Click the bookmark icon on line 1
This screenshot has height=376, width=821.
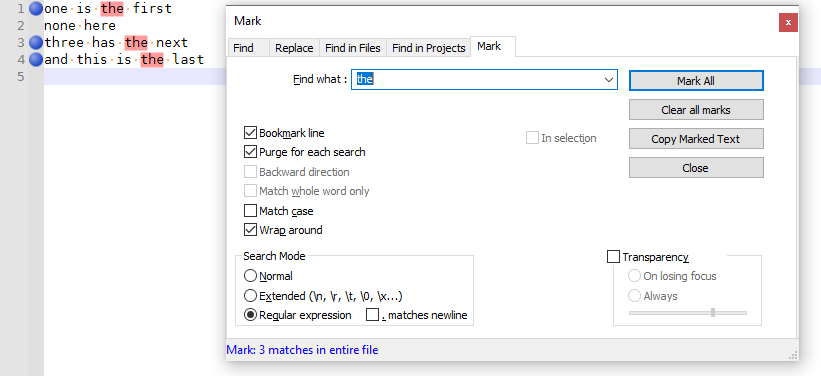pyautogui.click(x=36, y=8)
